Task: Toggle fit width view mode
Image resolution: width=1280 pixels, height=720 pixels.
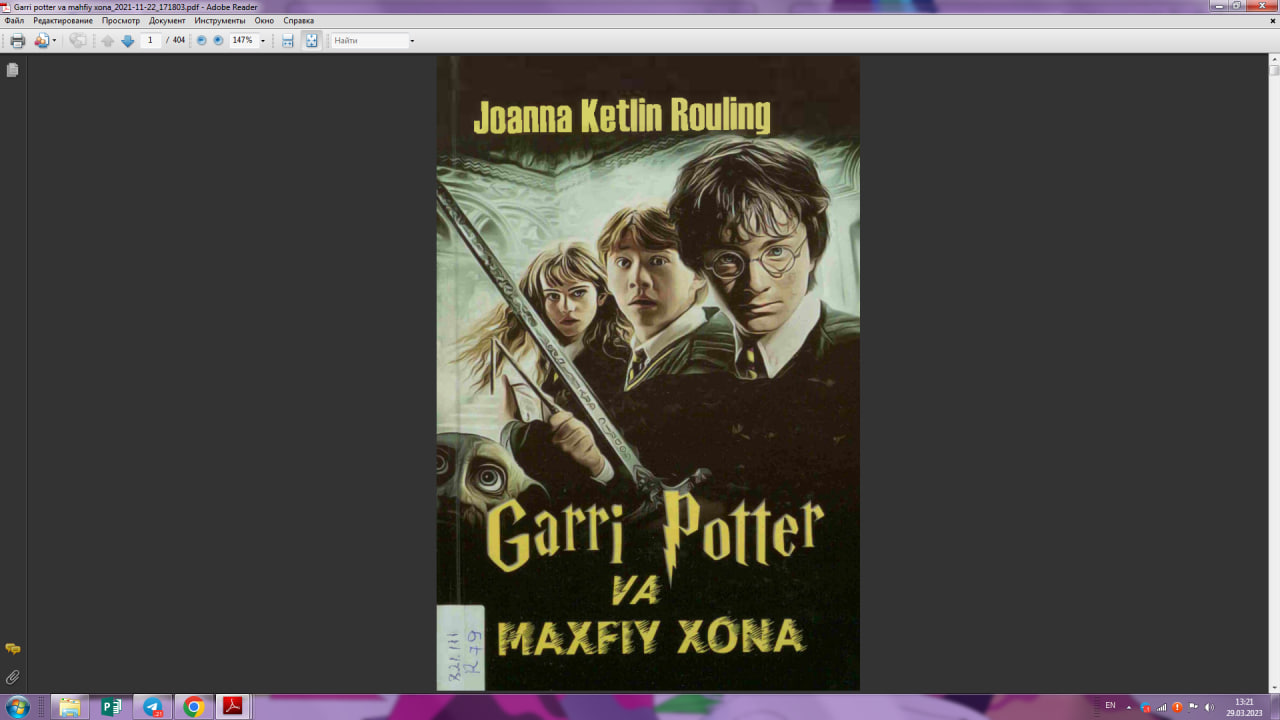Action: click(x=287, y=40)
